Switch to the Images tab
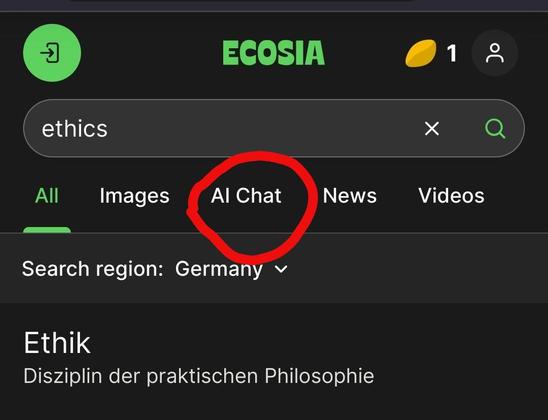548x420 pixels. (x=135, y=196)
